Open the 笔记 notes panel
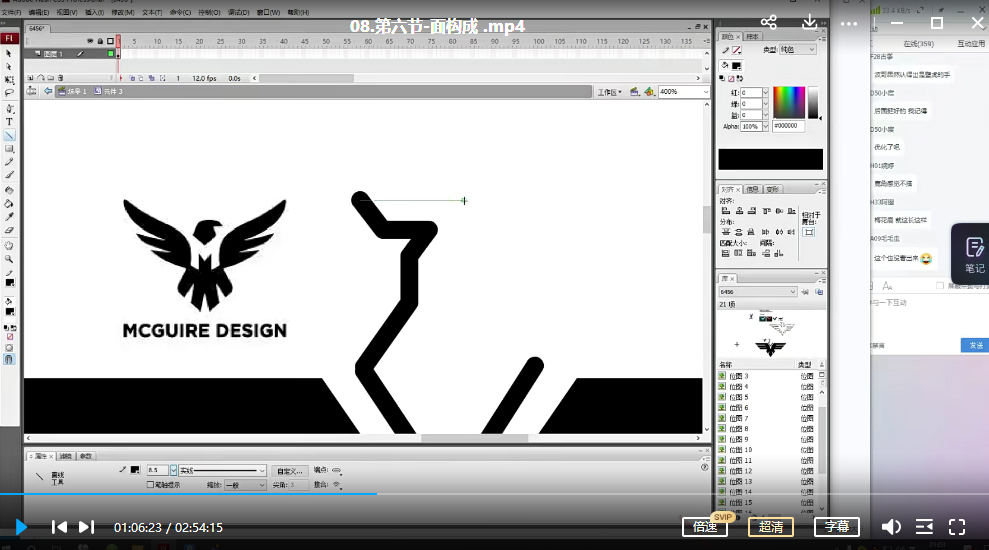Screen dimensions: 989x550 [x=973, y=254]
